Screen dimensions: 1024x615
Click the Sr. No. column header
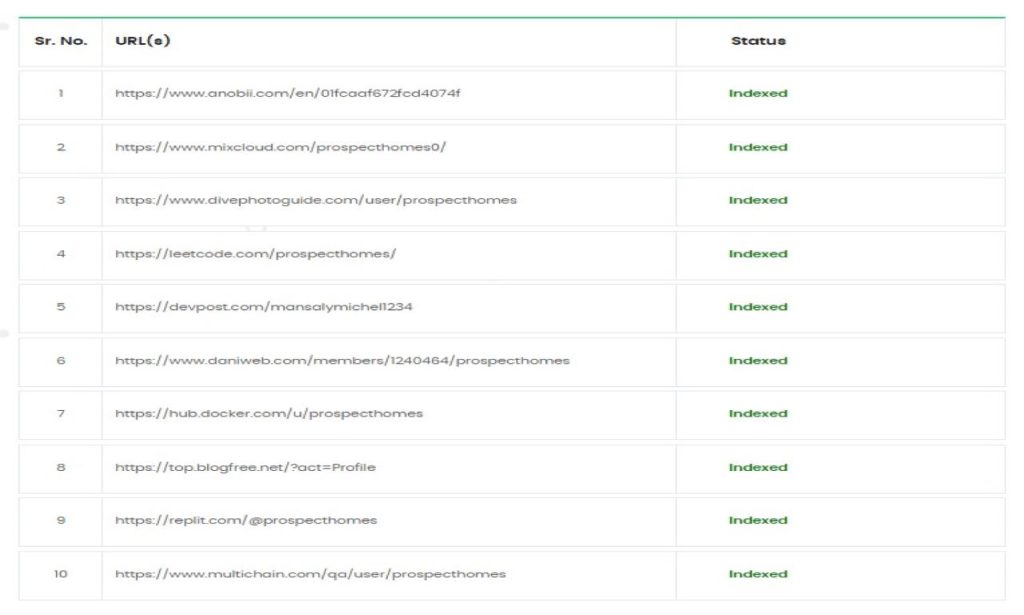point(61,40)
